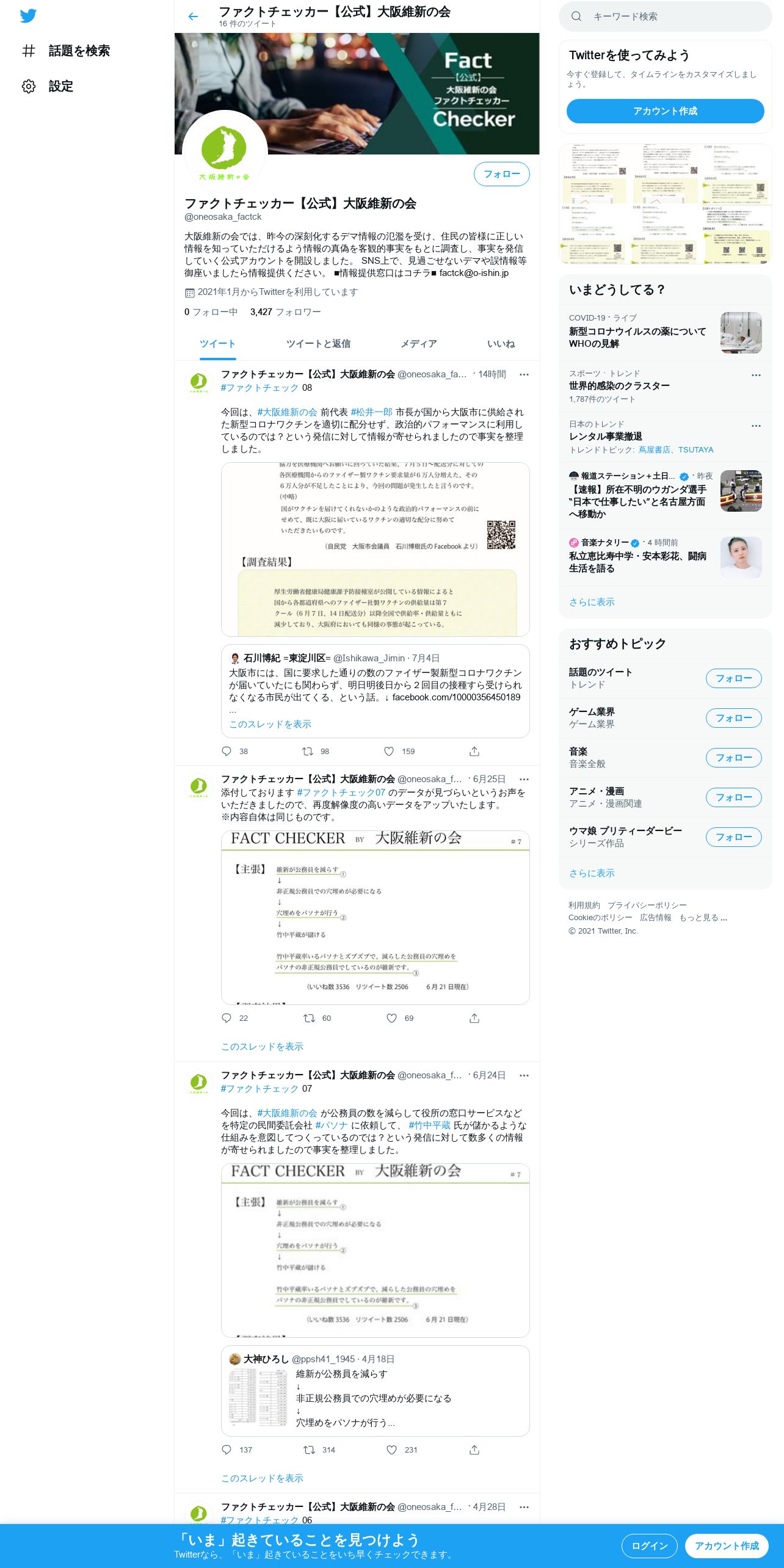
Task: Open more options on 6月24日 tweet
Action: [524, 1076]
